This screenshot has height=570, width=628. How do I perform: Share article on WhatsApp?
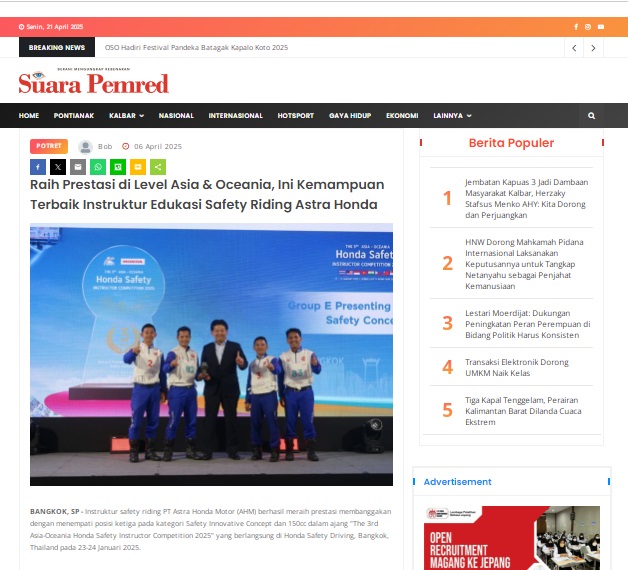click(98, 167)
